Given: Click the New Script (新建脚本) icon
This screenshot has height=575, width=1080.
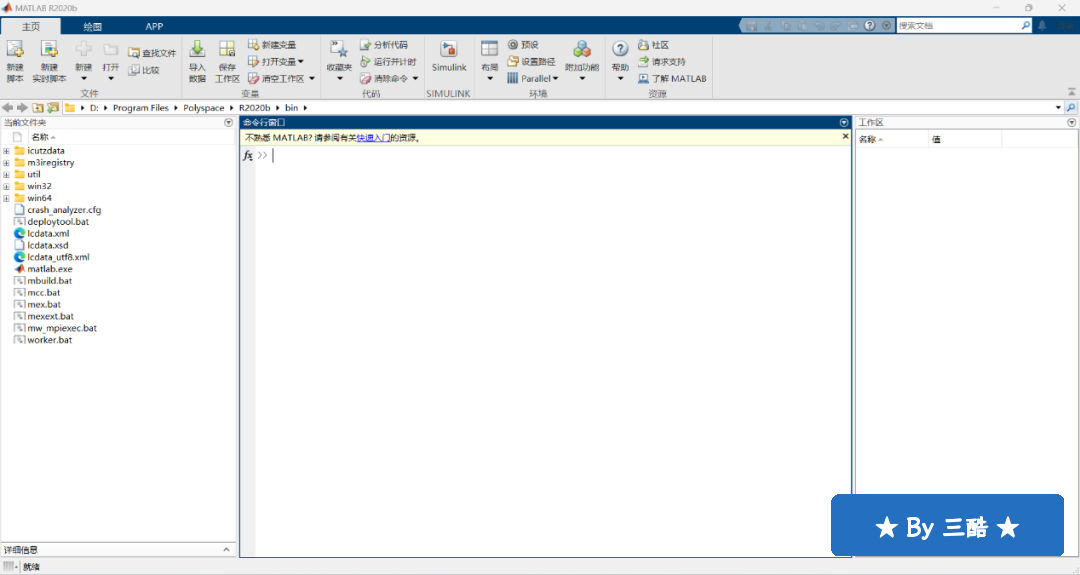Looking at the screenshot, I should pyautogui.click(x=15, y=61).
